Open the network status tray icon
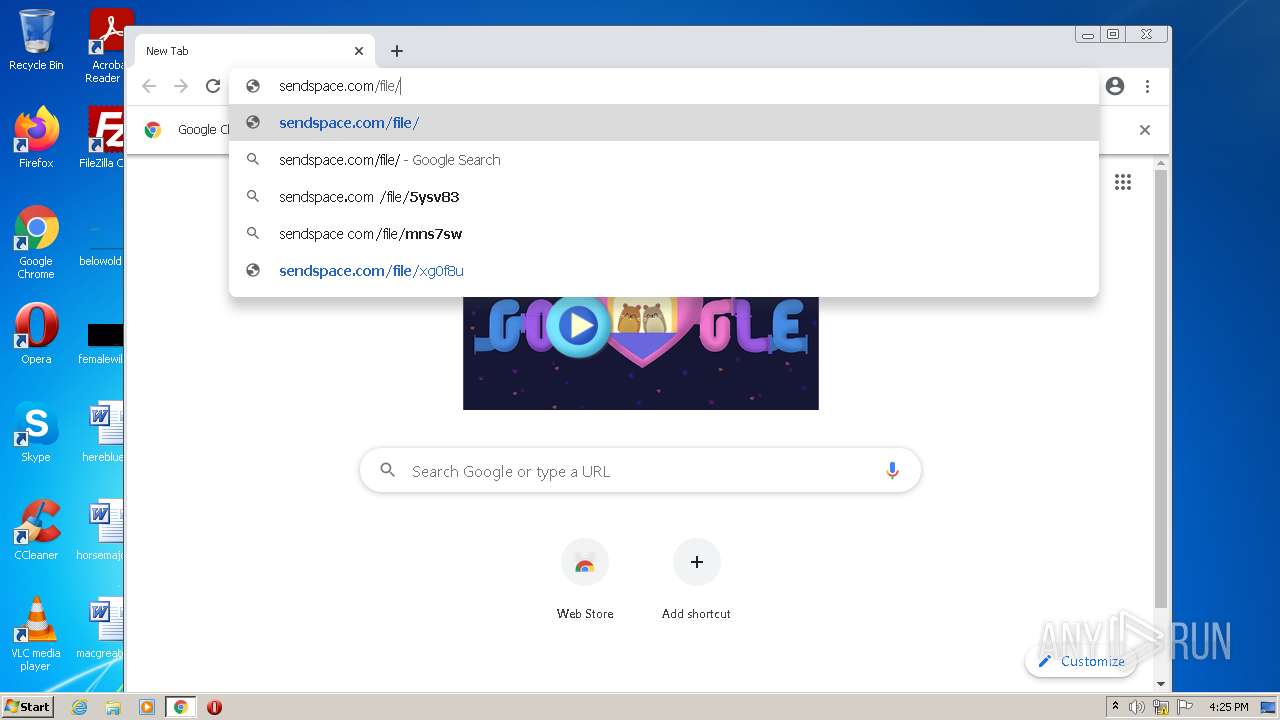1280x720 pixels. coord(1161,707)
